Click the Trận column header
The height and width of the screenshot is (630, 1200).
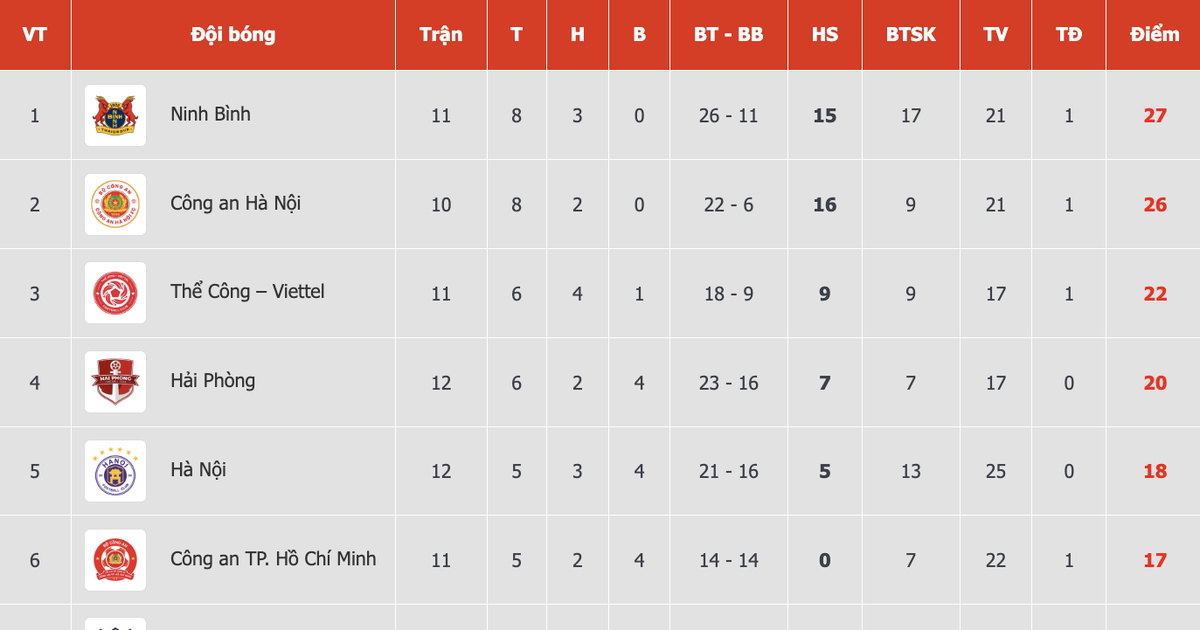click(x=441, y=34)
